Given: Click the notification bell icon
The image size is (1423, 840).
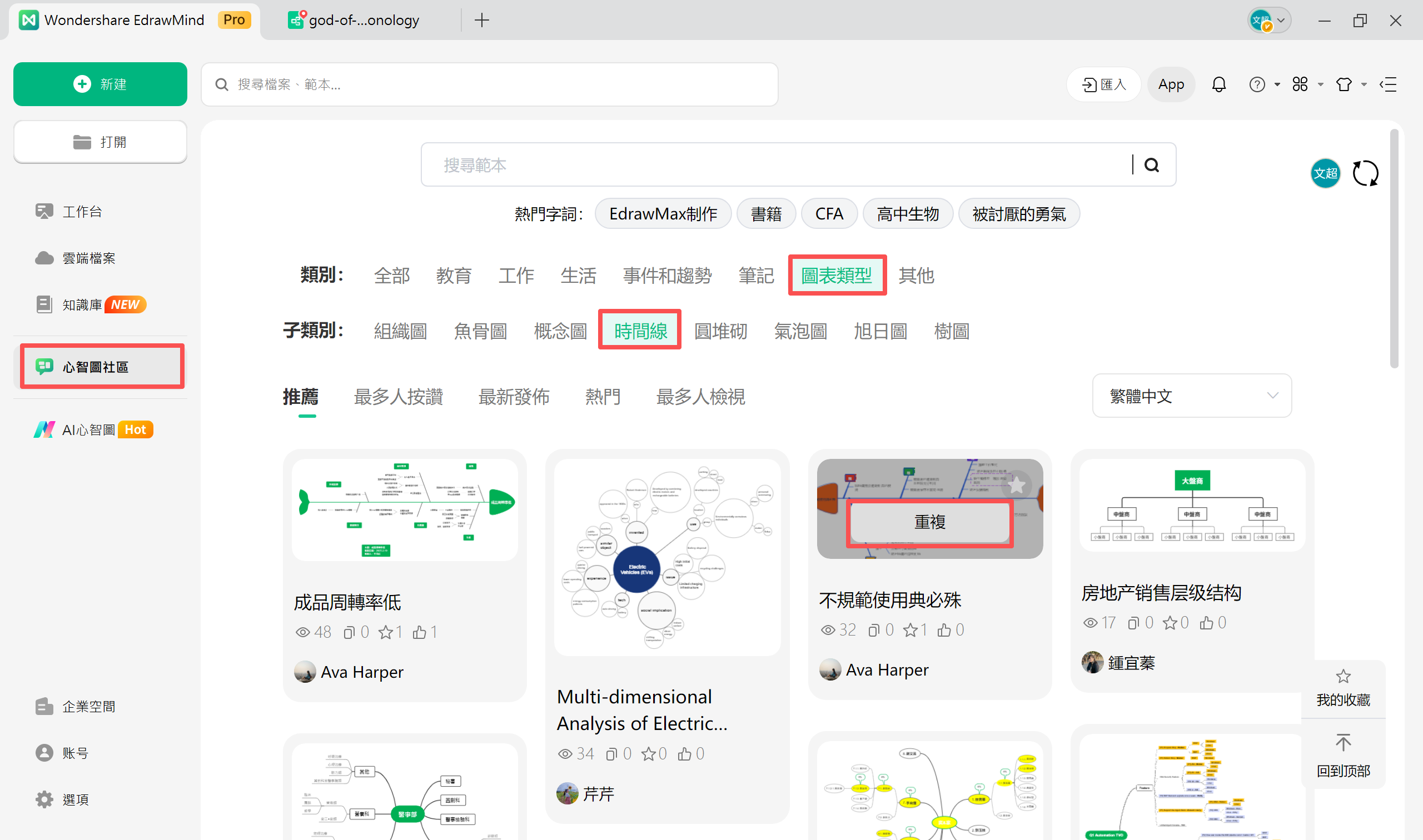Looking at the screenshot, I should [1218, 84].
